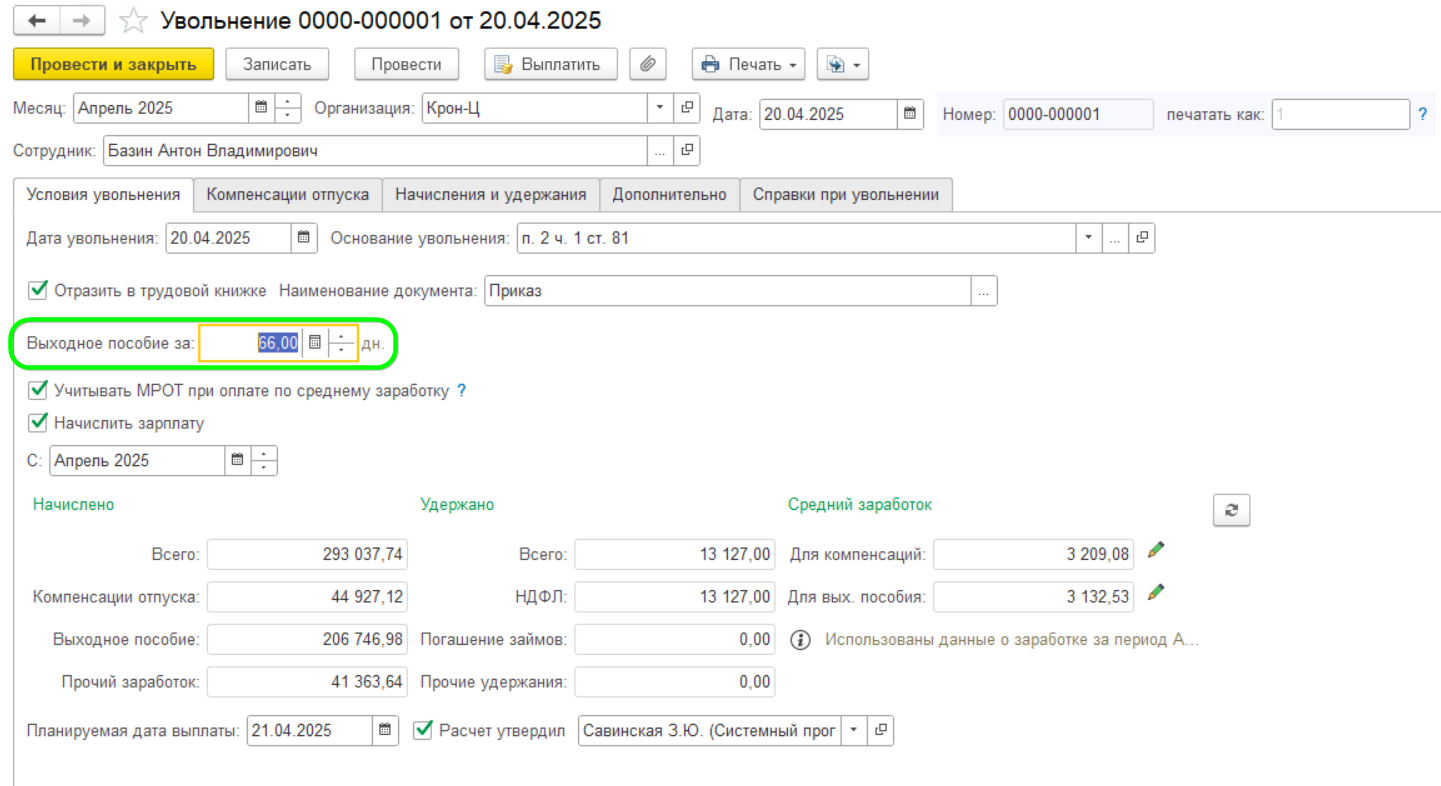
Task: Click the back navigation arrow
Action: tap(37, 21)
